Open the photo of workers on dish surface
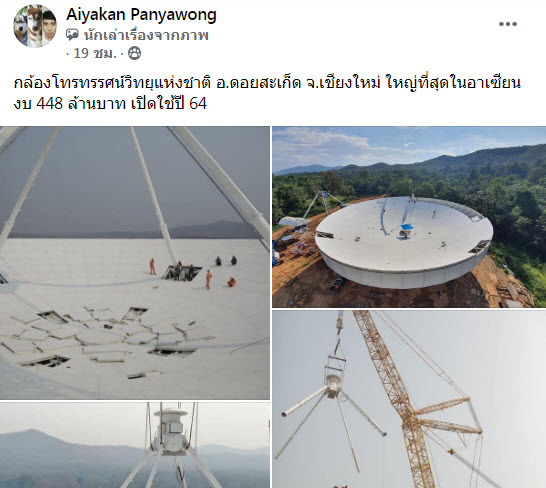546x488 pixels. 135,263
